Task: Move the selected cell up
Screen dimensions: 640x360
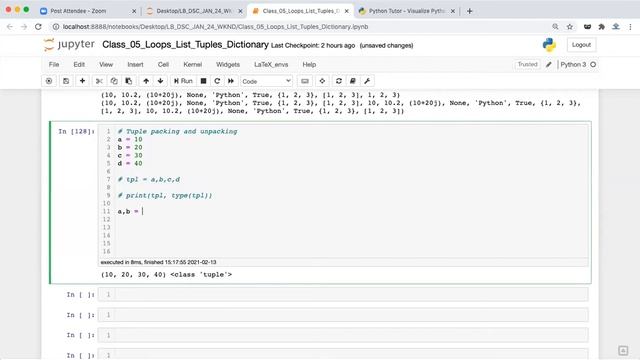Action: [146, 81]
